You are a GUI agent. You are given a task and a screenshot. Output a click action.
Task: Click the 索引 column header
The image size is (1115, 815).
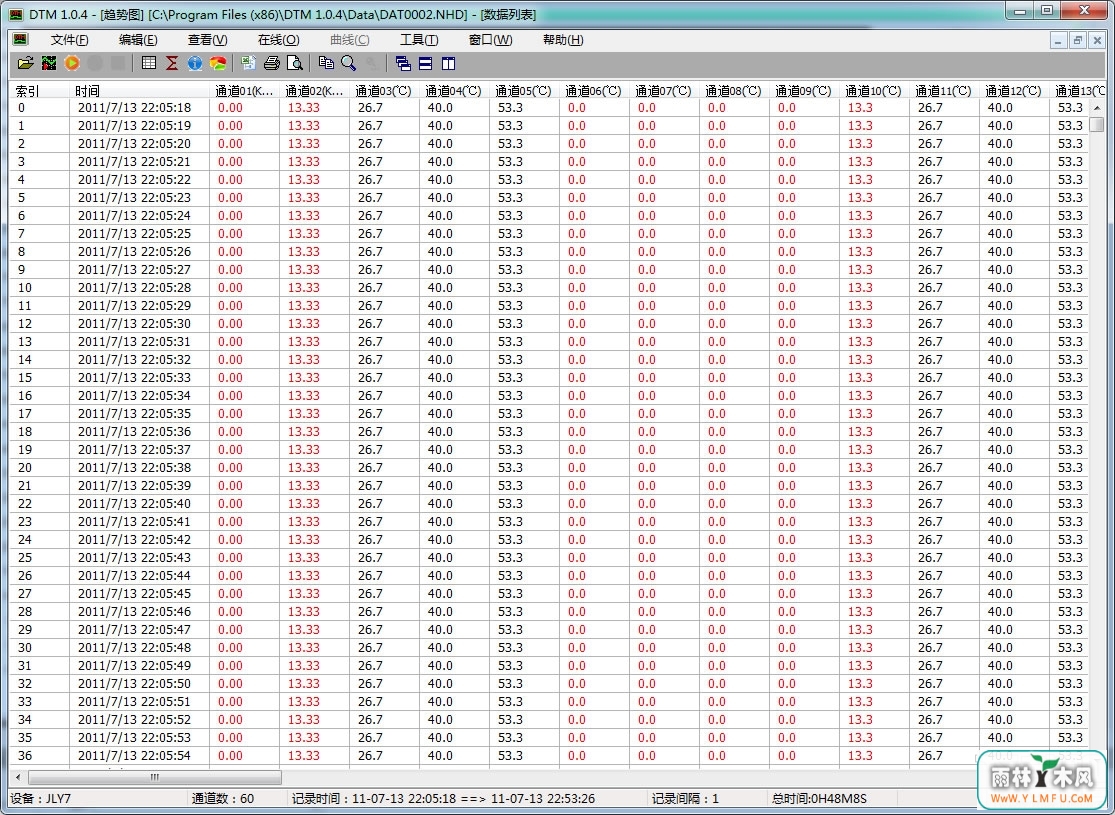click(x=39, y=91)
